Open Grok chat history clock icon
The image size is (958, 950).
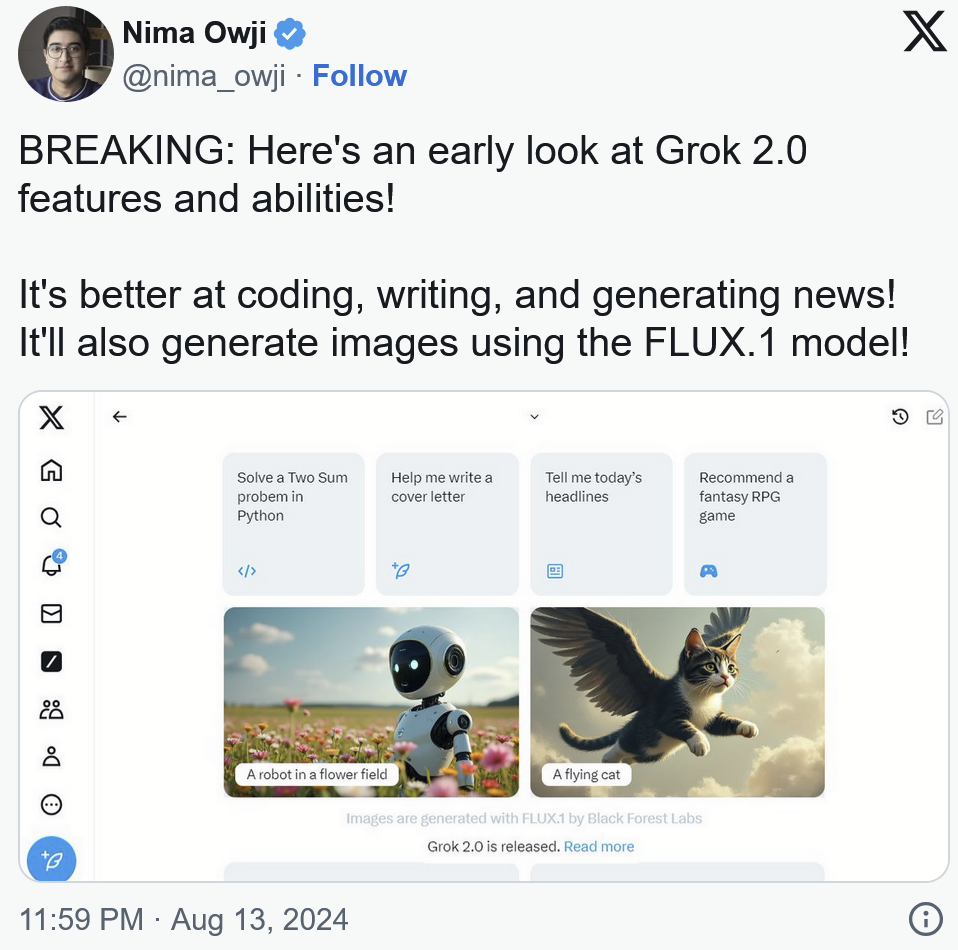pyautogui.click(x=900, y=417)
